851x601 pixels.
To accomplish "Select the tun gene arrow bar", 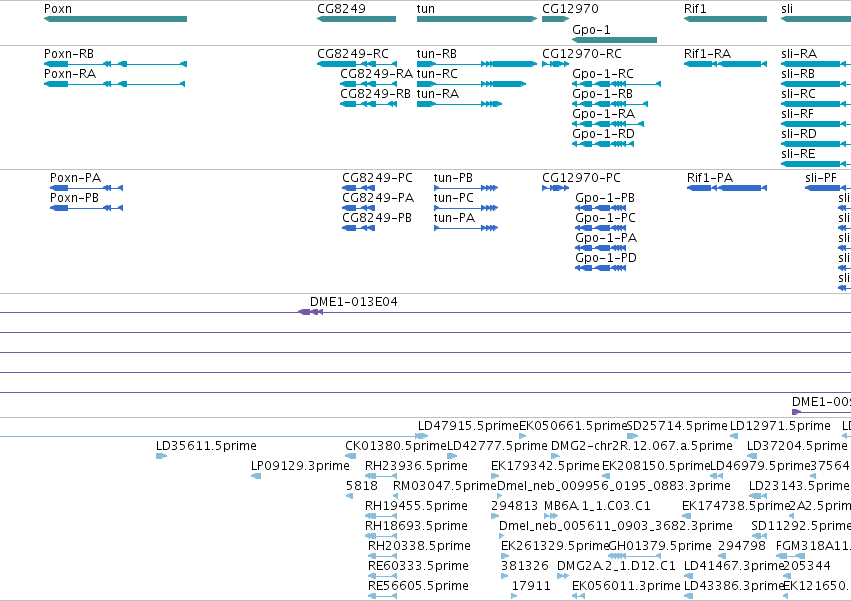I will tap(477, 19).
